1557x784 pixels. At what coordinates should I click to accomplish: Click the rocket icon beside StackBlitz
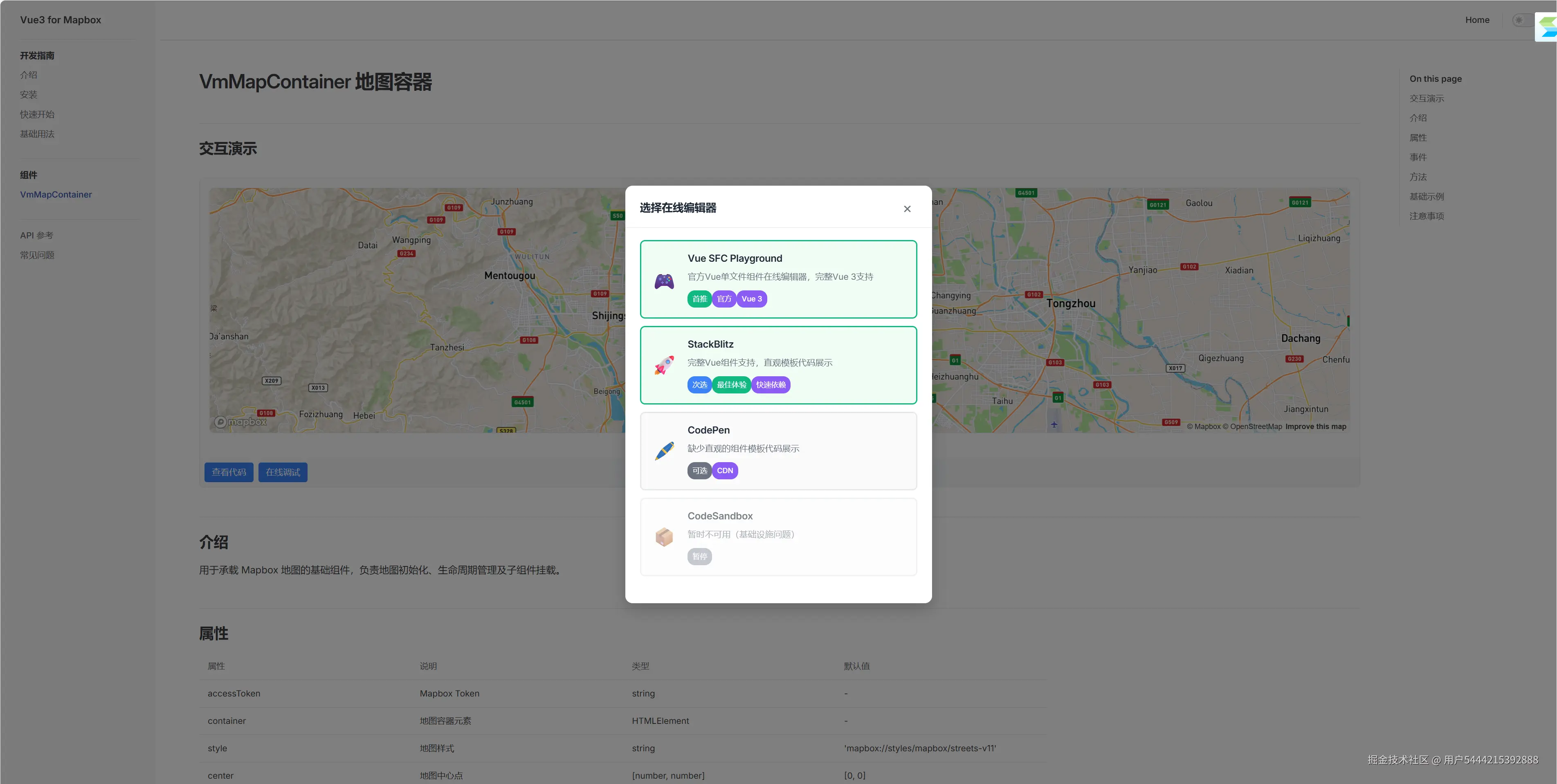(x=664, y=366)
